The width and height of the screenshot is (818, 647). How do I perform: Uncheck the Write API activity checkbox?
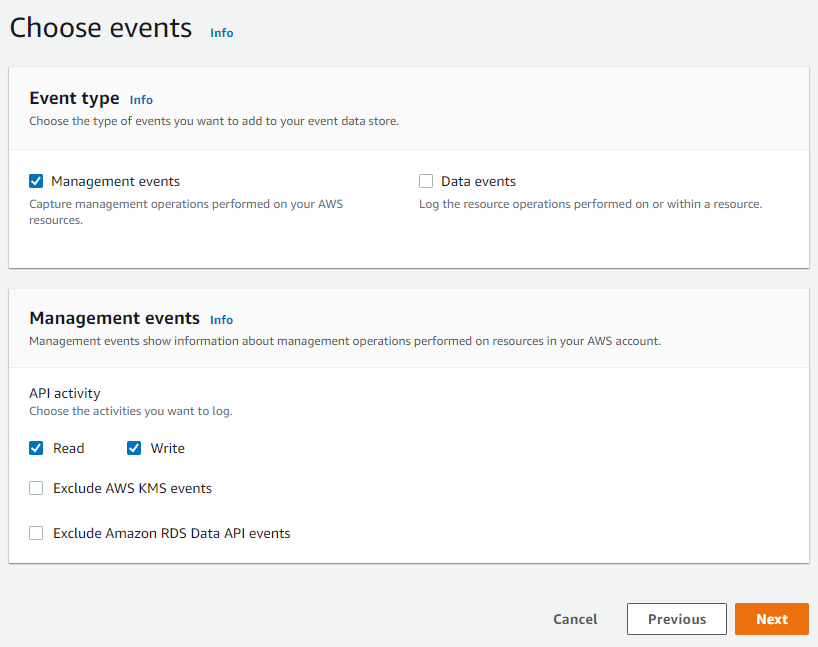pyautogui.click(x=134, y=448)
